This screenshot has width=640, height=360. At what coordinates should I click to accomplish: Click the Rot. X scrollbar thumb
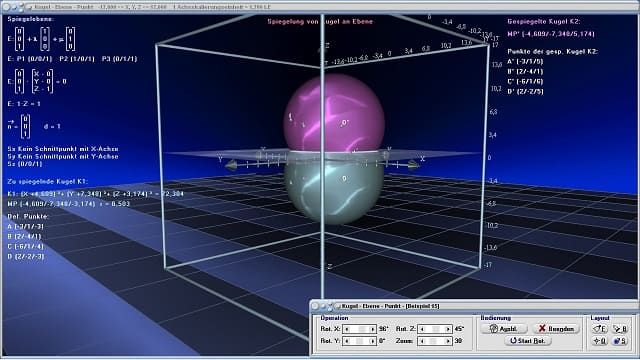362,329
